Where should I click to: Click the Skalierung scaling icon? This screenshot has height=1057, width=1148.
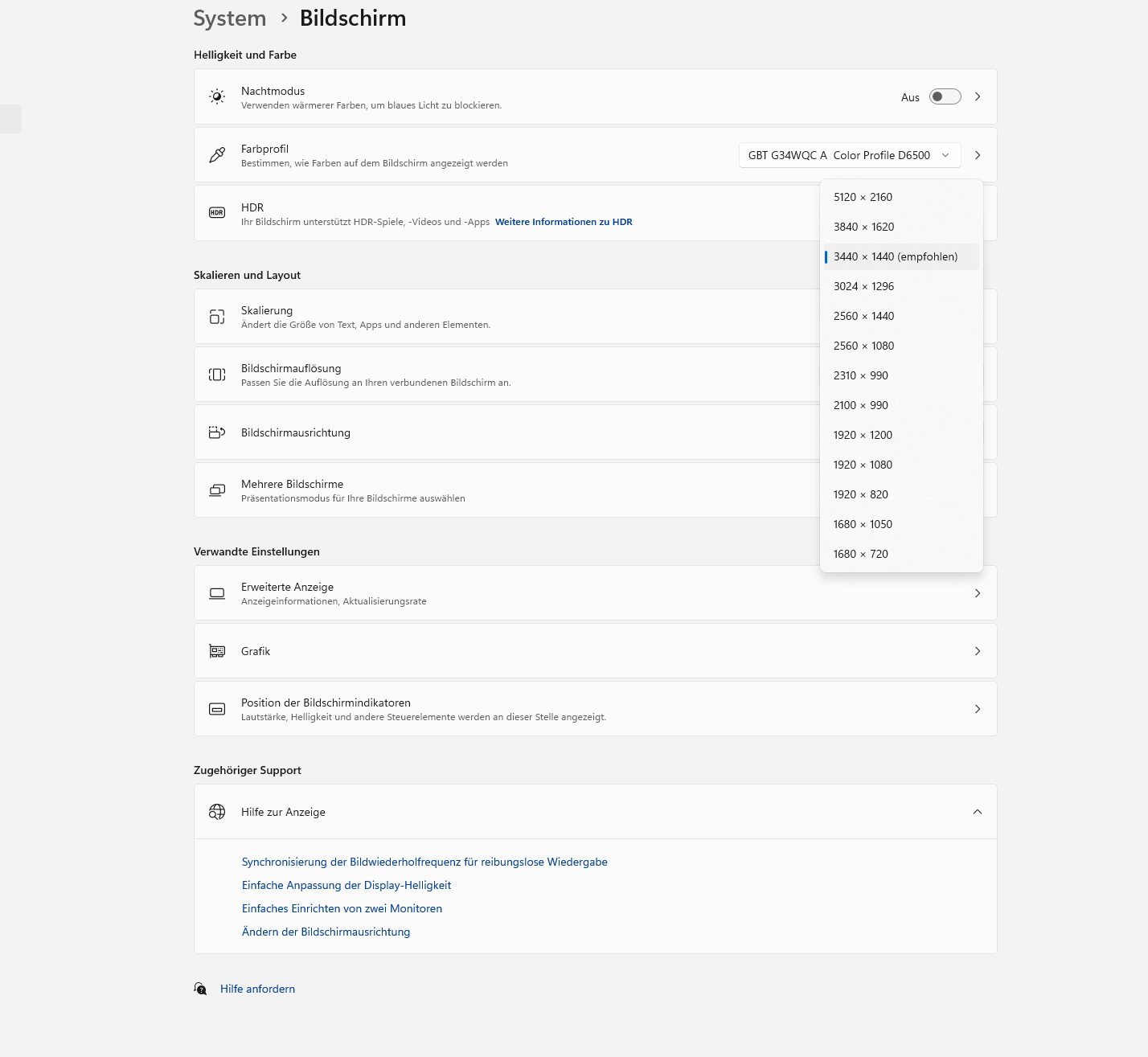[x=217, y=317]
